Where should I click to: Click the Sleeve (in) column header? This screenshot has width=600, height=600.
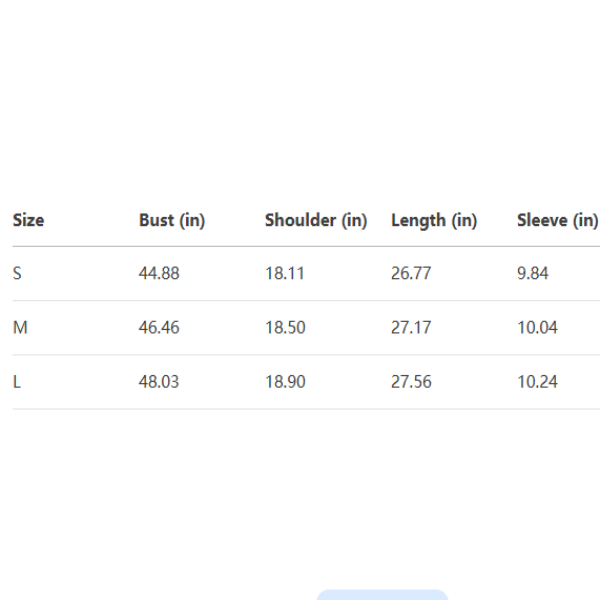pos(557,220)
